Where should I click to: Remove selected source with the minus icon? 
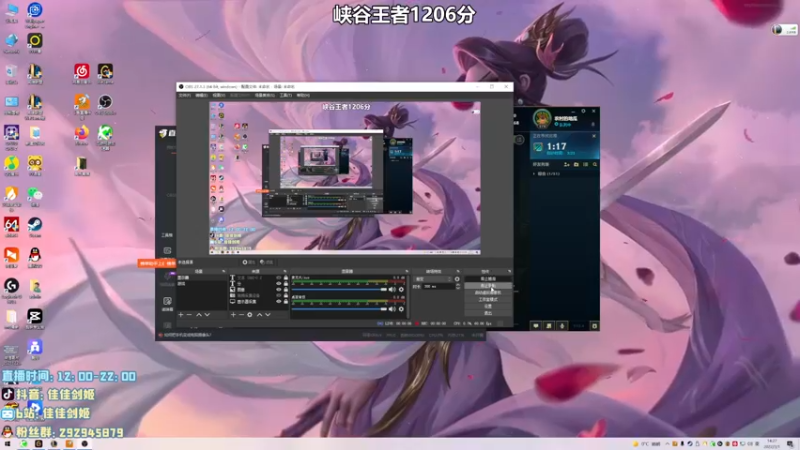pyautogui.click(x=241, y=315)
